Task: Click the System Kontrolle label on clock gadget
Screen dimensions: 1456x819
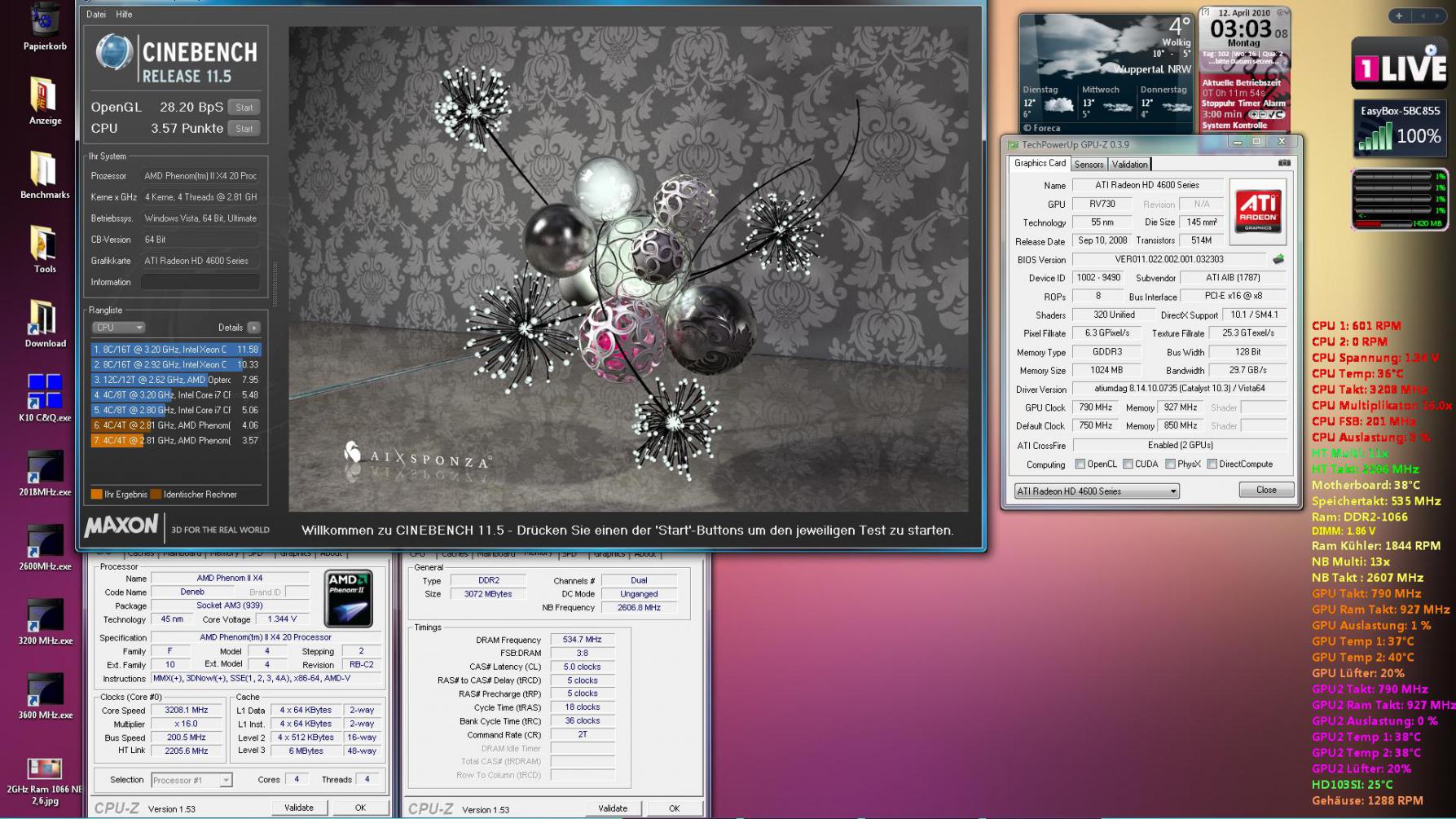Action: 1234,125
